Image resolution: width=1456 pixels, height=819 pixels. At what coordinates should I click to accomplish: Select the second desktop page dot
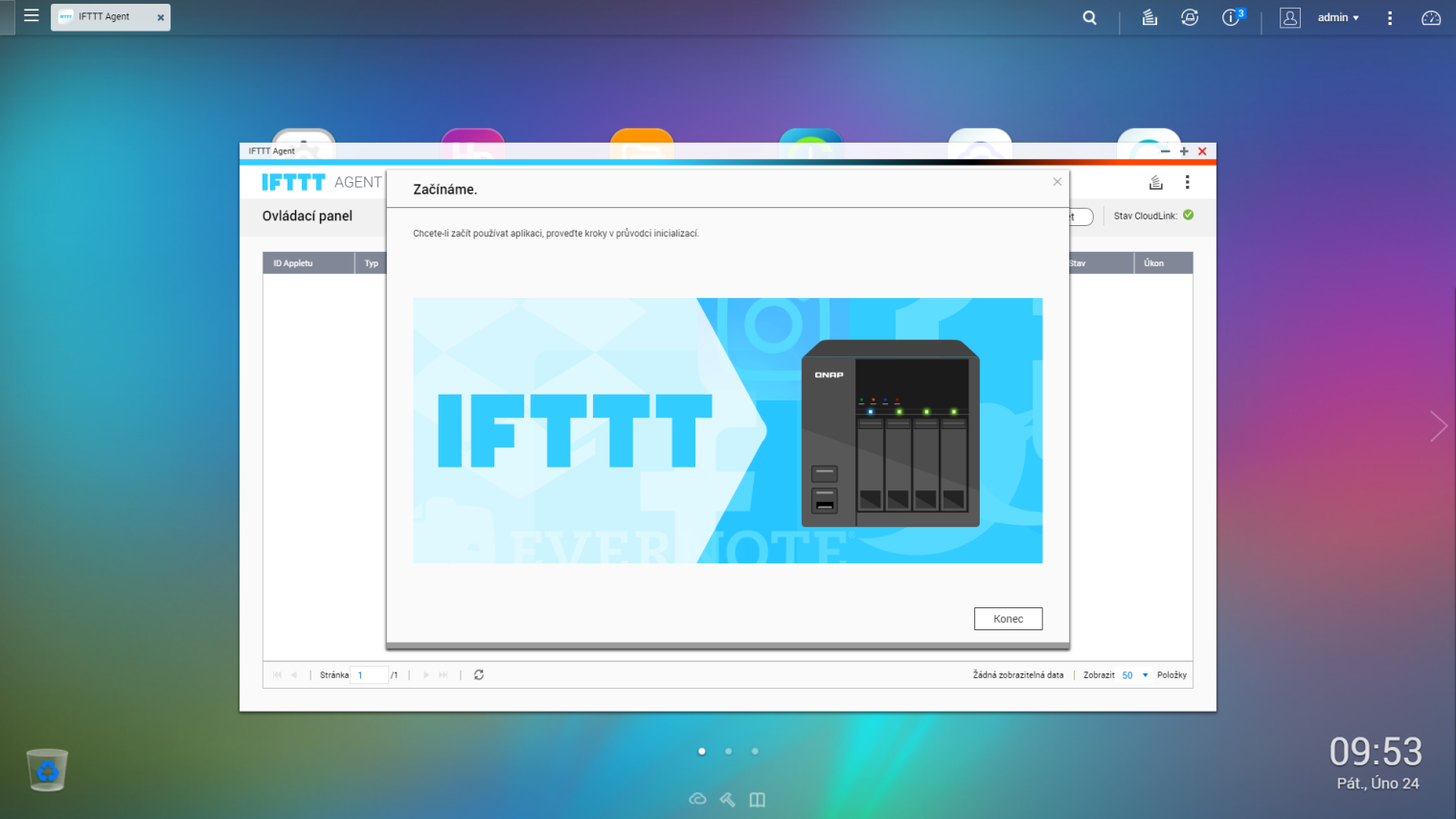click(x=729, y=751)
